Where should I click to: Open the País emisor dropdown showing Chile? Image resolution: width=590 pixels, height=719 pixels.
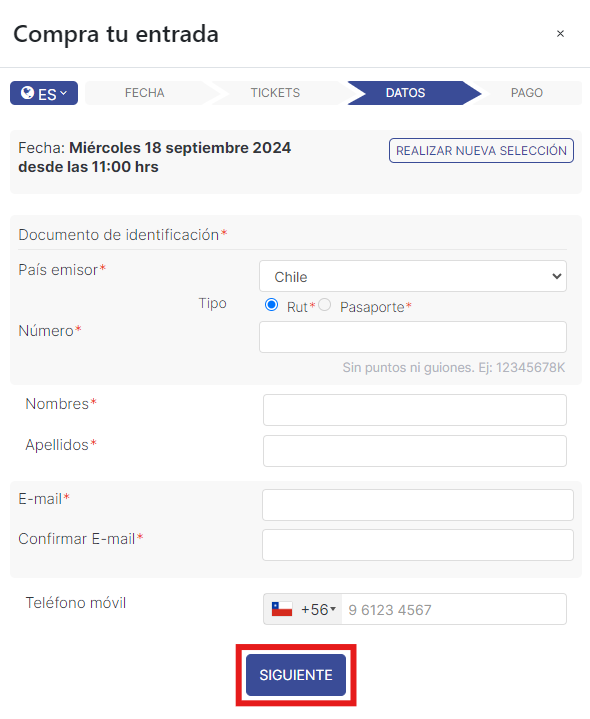click(x=413, y=277)
